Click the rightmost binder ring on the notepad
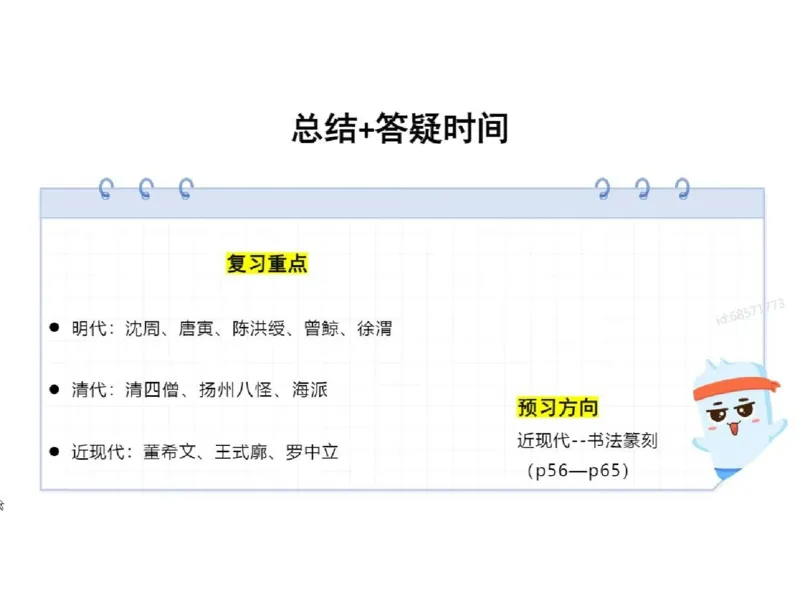The image size is (800, 600). (681, 188)
